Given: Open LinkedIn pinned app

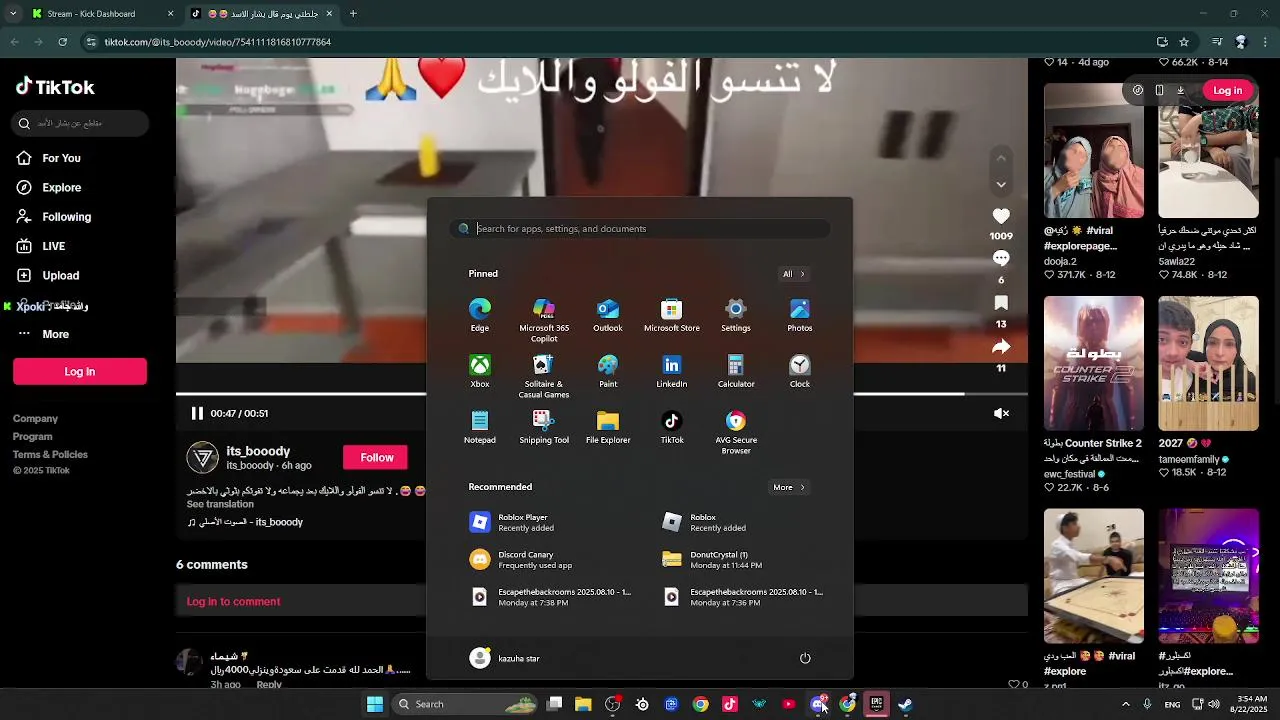Looking at the screenshot, I should [672, 371].
